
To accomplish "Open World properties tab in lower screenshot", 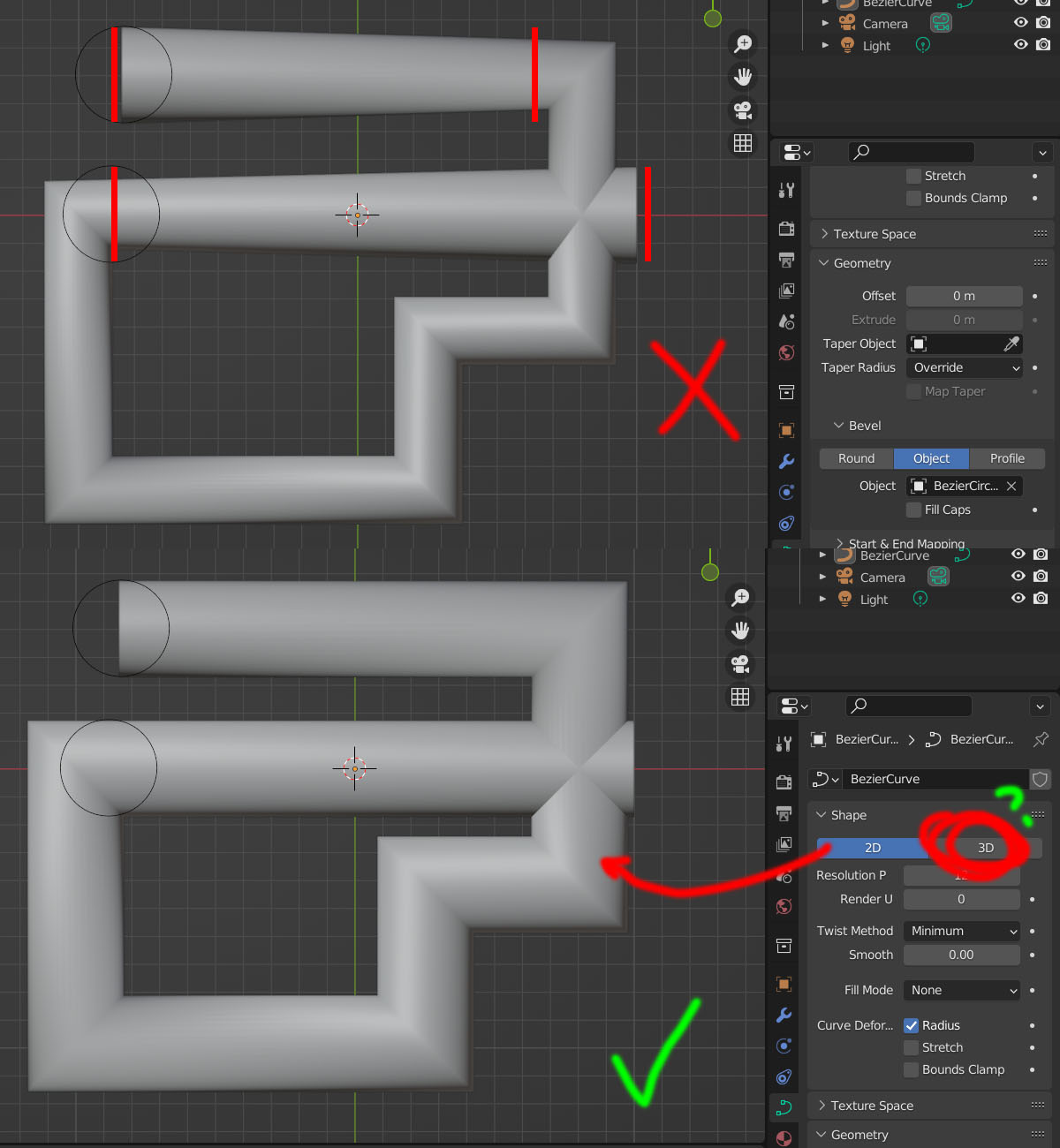I will click(784, 907).
